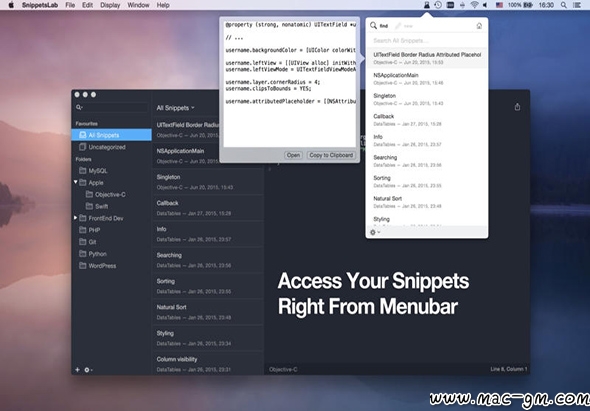
Task: Click the Copy to Clipboard button
Action: (x=331, y=155)
